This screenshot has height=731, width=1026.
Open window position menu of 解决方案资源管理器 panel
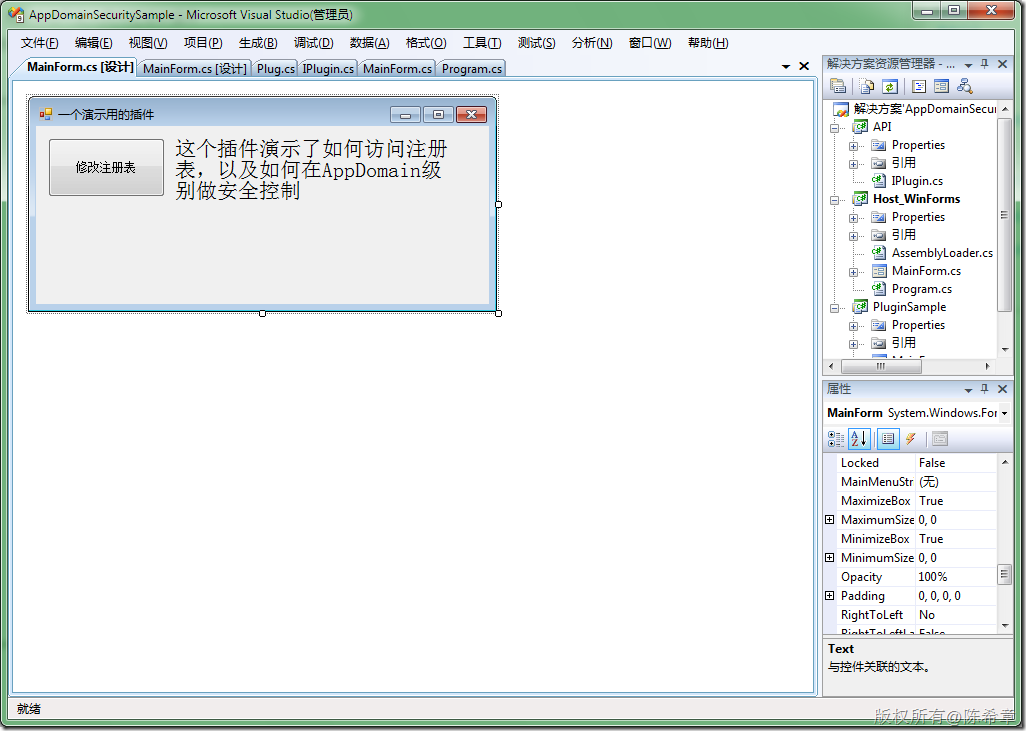(x=968, y=65)
